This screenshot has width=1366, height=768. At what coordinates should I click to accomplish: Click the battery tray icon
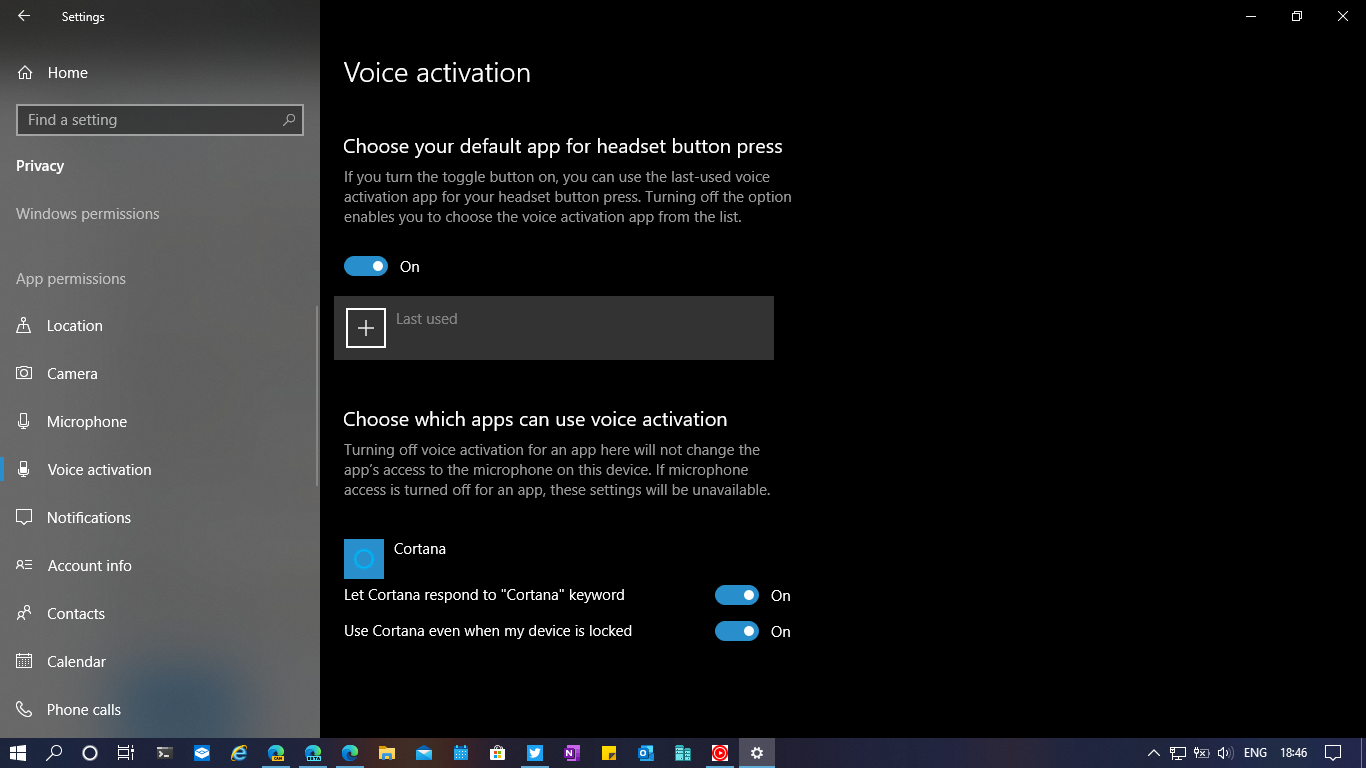1202,753
